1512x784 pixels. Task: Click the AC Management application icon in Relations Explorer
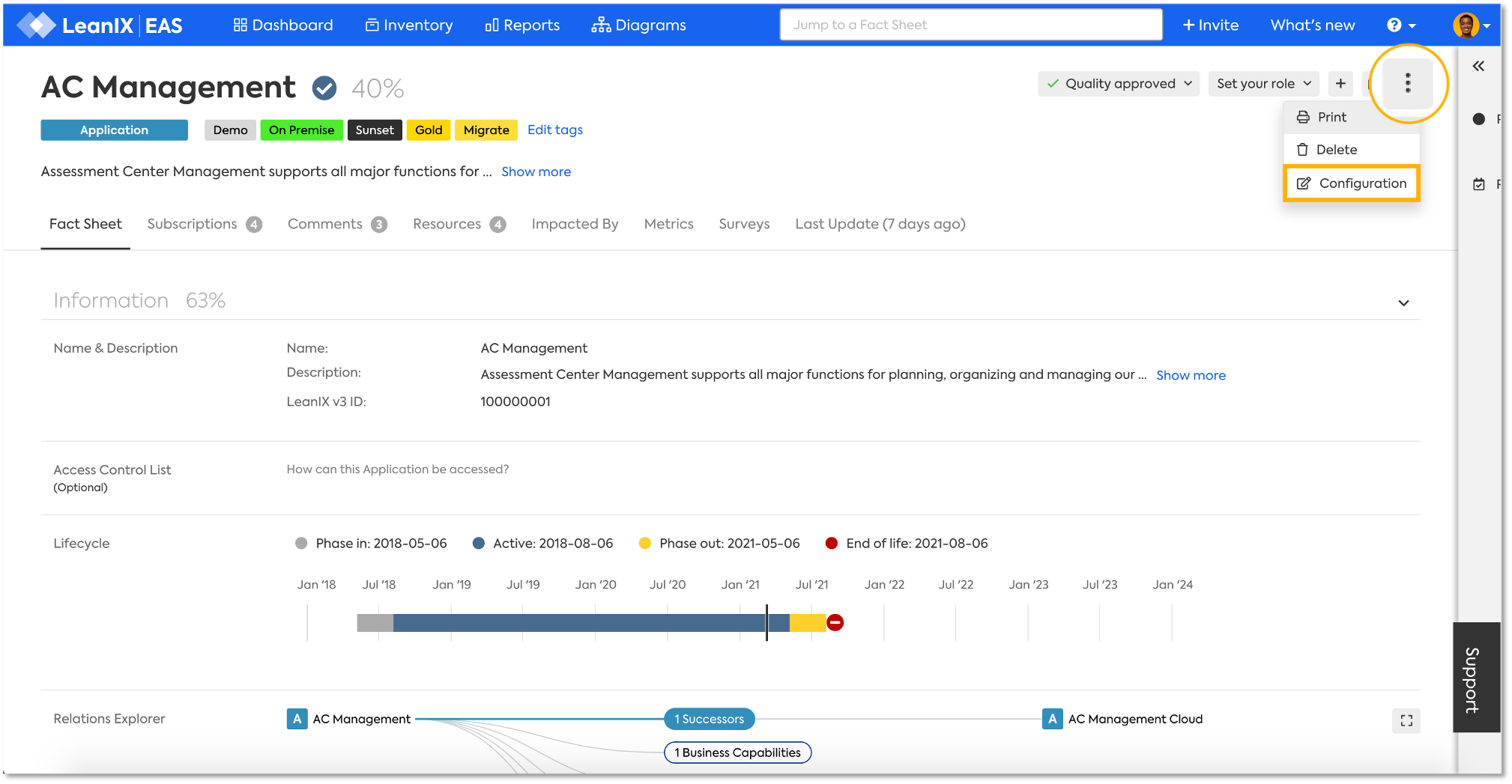(x=297, y=719)
